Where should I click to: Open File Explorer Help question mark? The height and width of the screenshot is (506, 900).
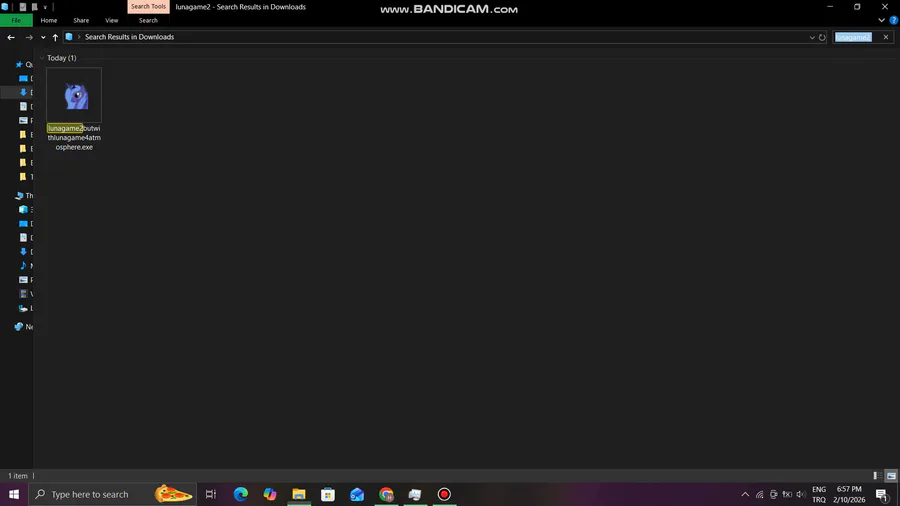click(x=894, y=20)
